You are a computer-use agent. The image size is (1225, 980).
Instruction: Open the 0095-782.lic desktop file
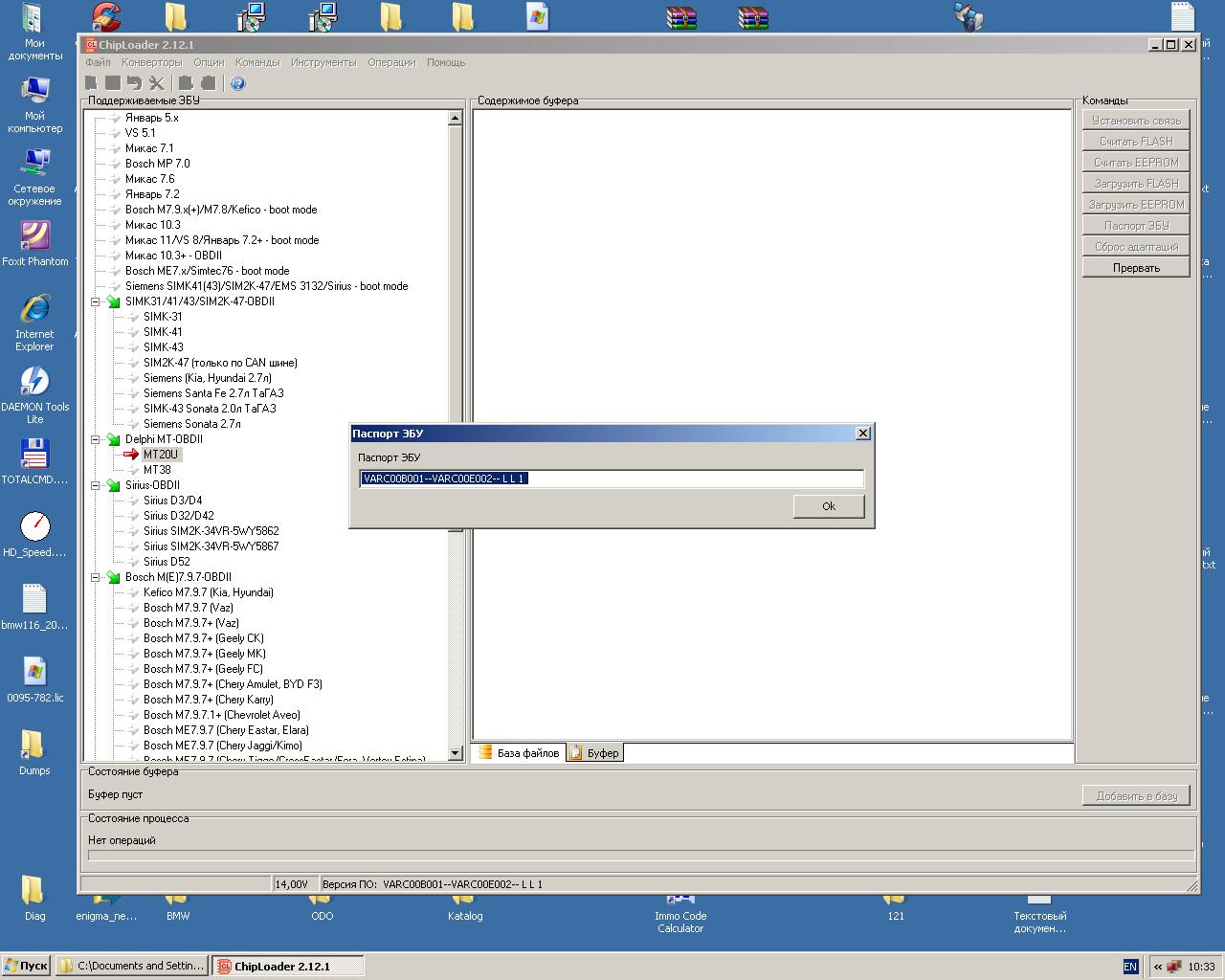pos(34,679)
